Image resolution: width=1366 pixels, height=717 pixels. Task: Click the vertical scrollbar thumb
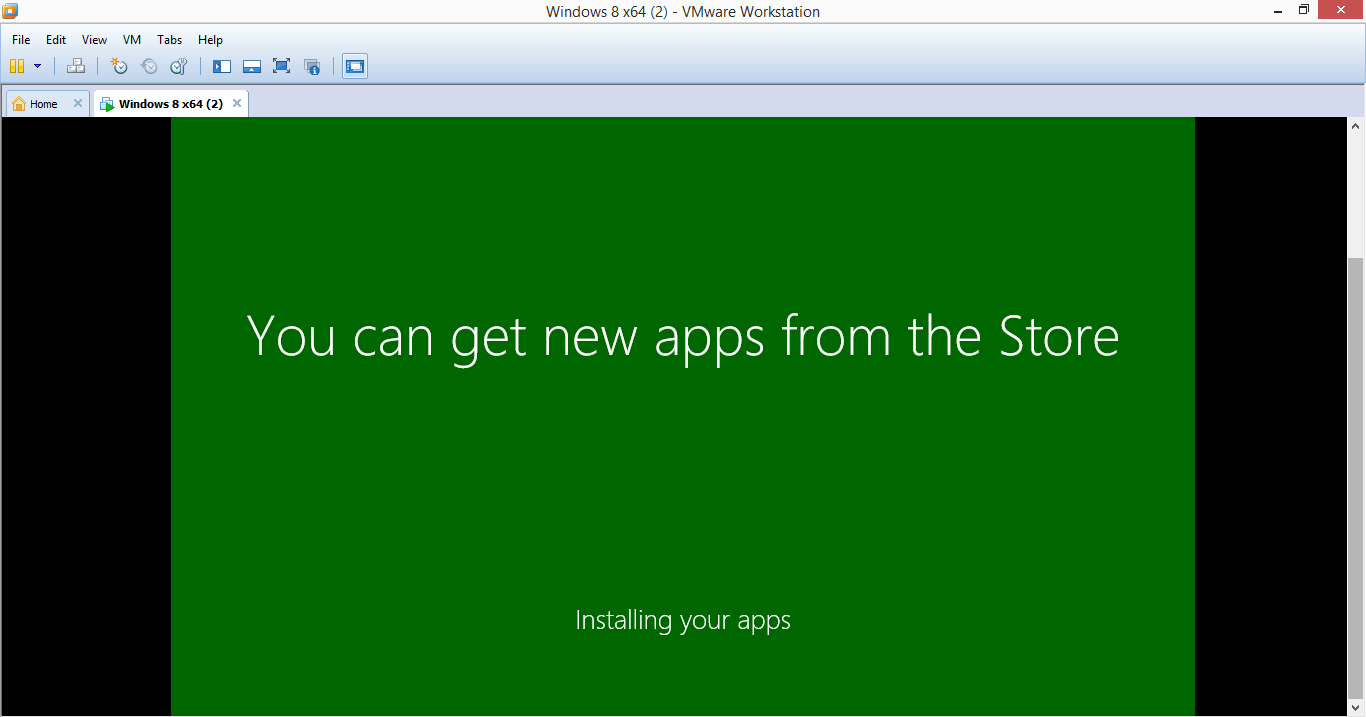pos(1356,478)
